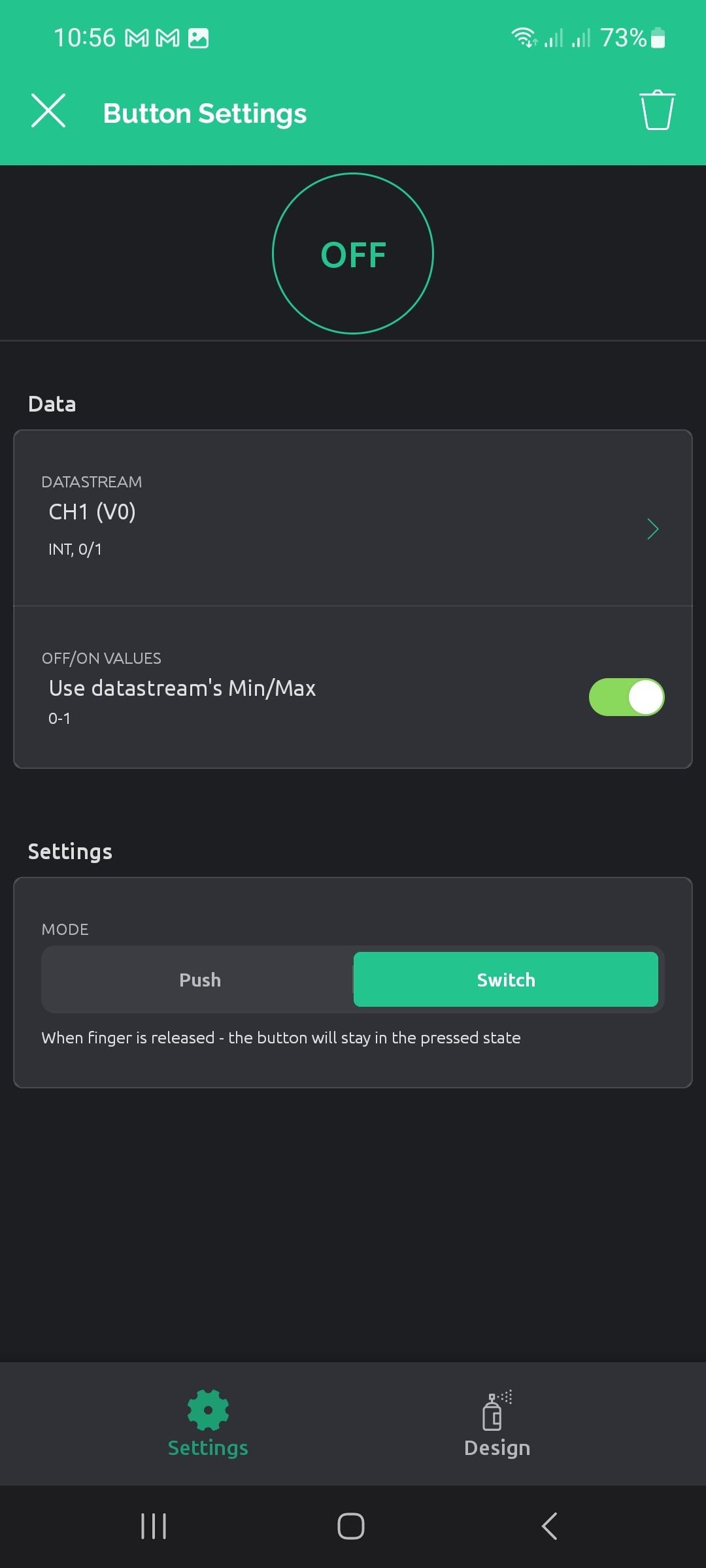Toggle Use datastream's Min/Max switch

(x=626, y=697)
